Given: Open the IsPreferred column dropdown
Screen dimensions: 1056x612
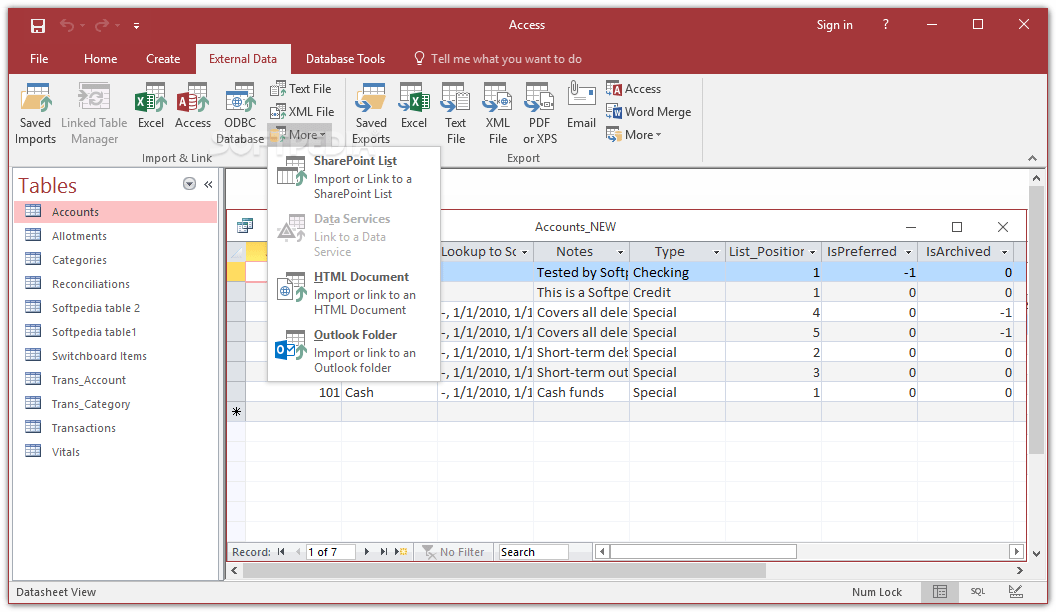Looking at the screenshot, I should tap(908, 252).
